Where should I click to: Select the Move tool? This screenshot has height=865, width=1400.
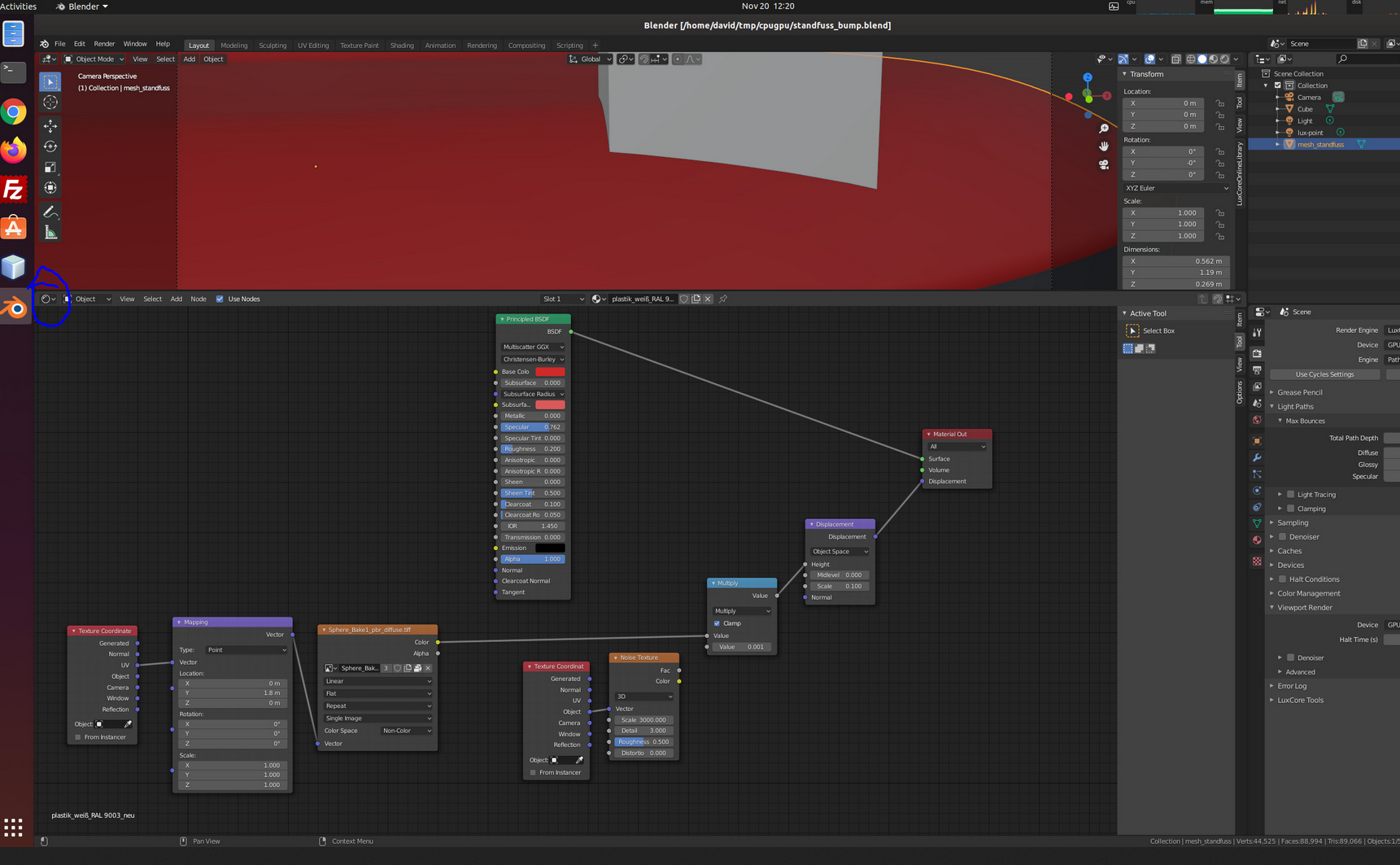[x=50, y=126]
